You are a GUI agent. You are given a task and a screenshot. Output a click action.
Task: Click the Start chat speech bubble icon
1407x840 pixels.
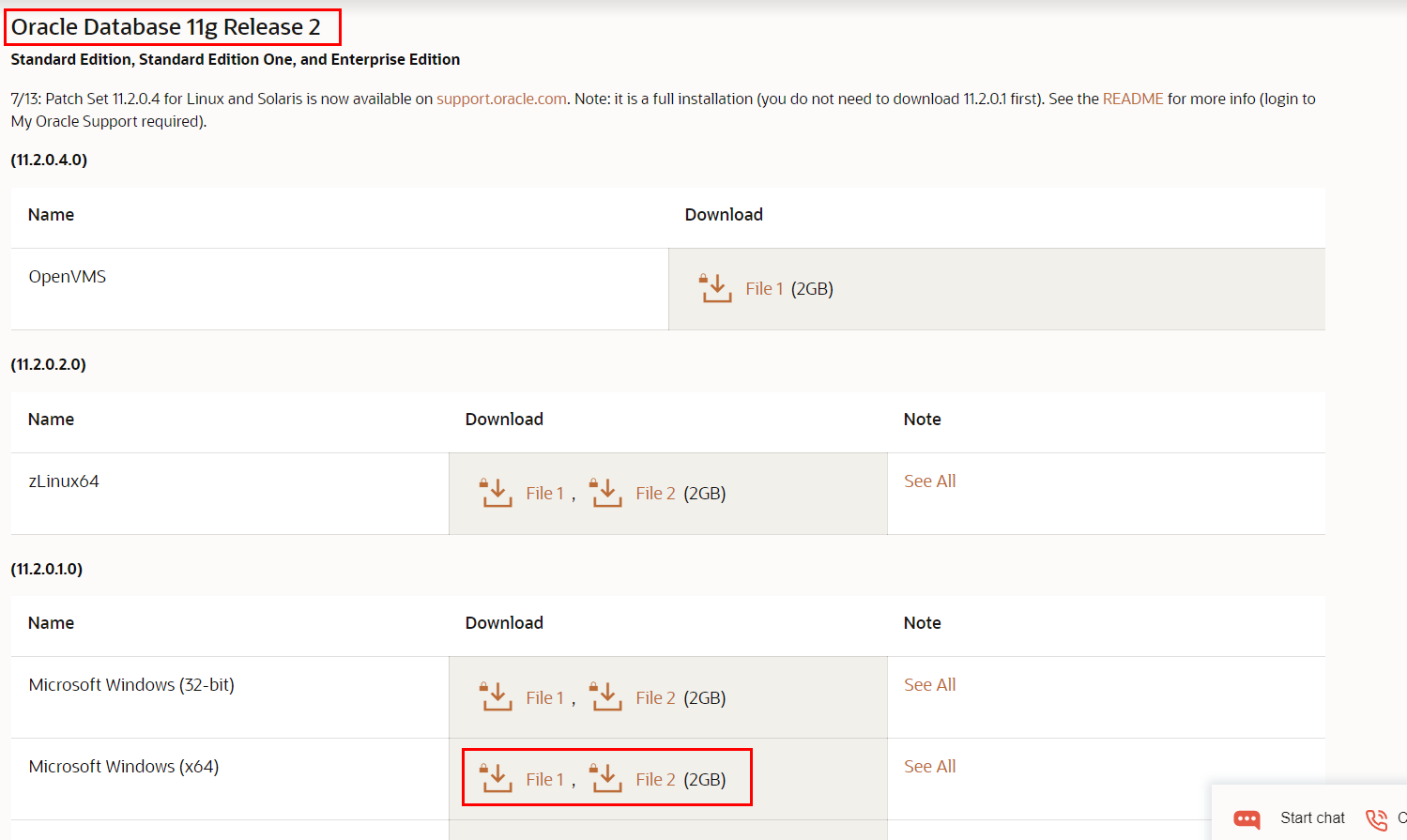click(1246, 818)
